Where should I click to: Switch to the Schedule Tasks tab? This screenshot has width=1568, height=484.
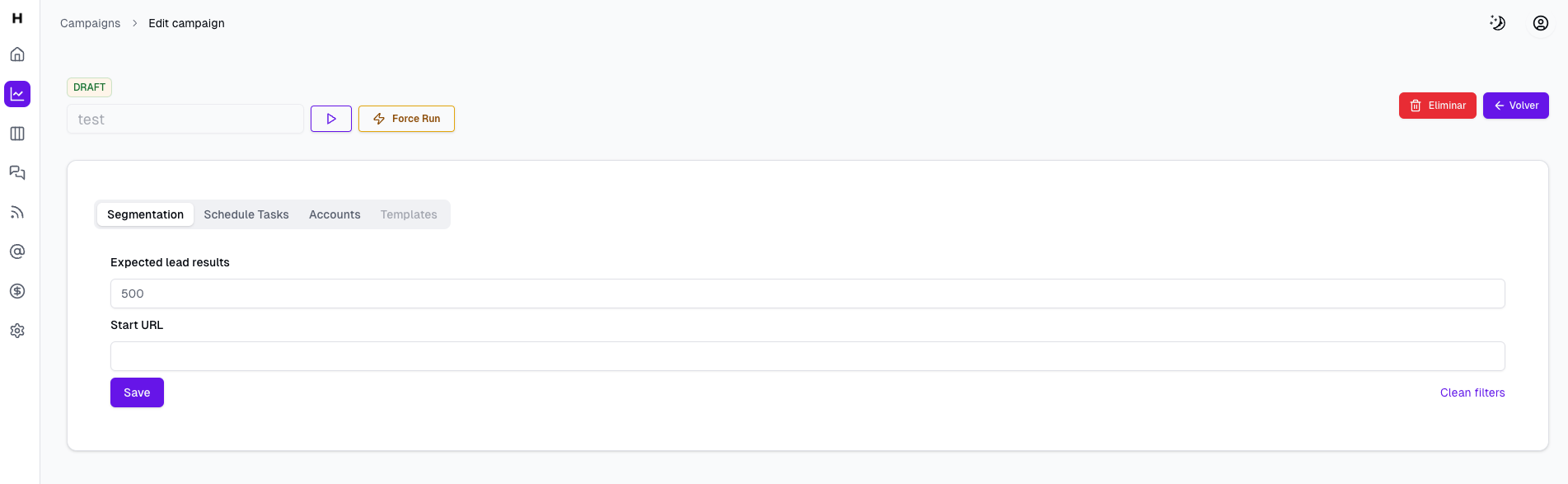(x=246, y=214)
